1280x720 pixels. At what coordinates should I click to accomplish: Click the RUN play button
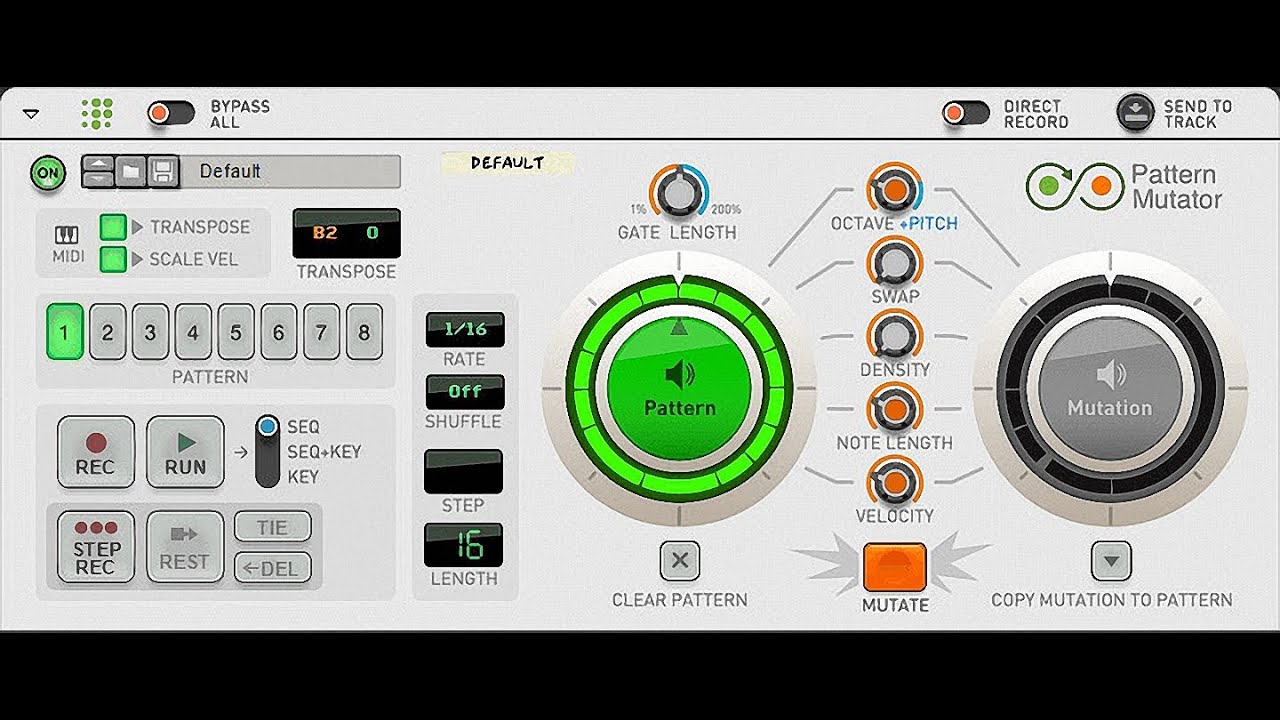(185, 452)
